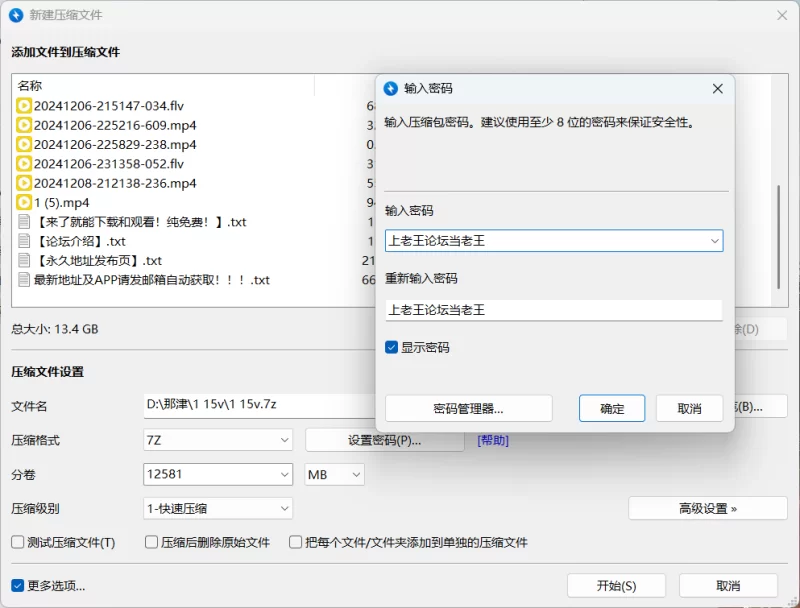Close the 输入密码 dialog
This screenshot has height=608, width=800.
click(717, 89)
